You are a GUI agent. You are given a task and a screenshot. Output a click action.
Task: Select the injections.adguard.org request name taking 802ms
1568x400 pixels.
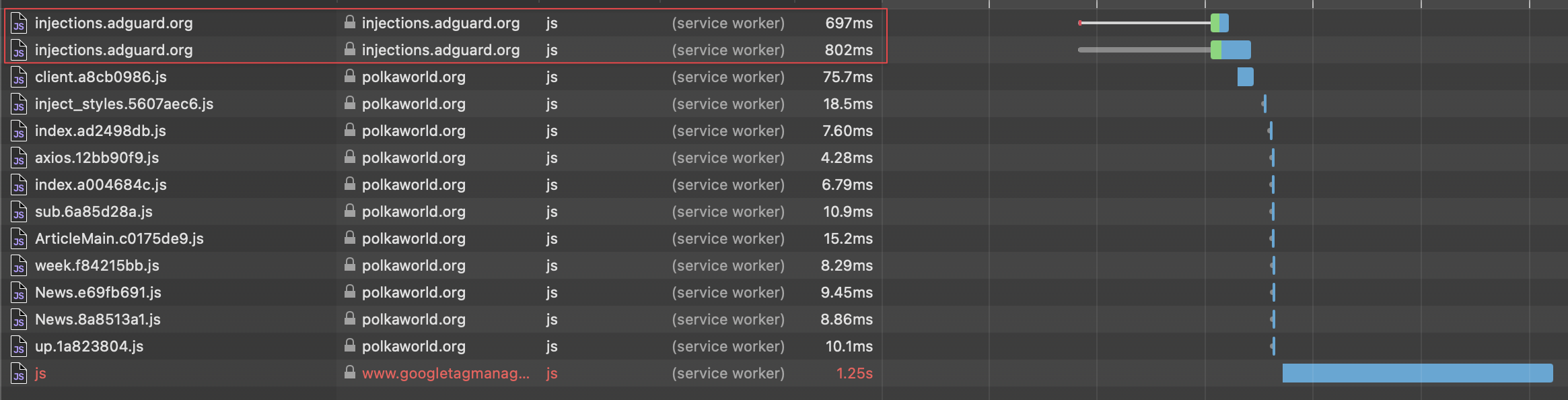coord(113,50)
